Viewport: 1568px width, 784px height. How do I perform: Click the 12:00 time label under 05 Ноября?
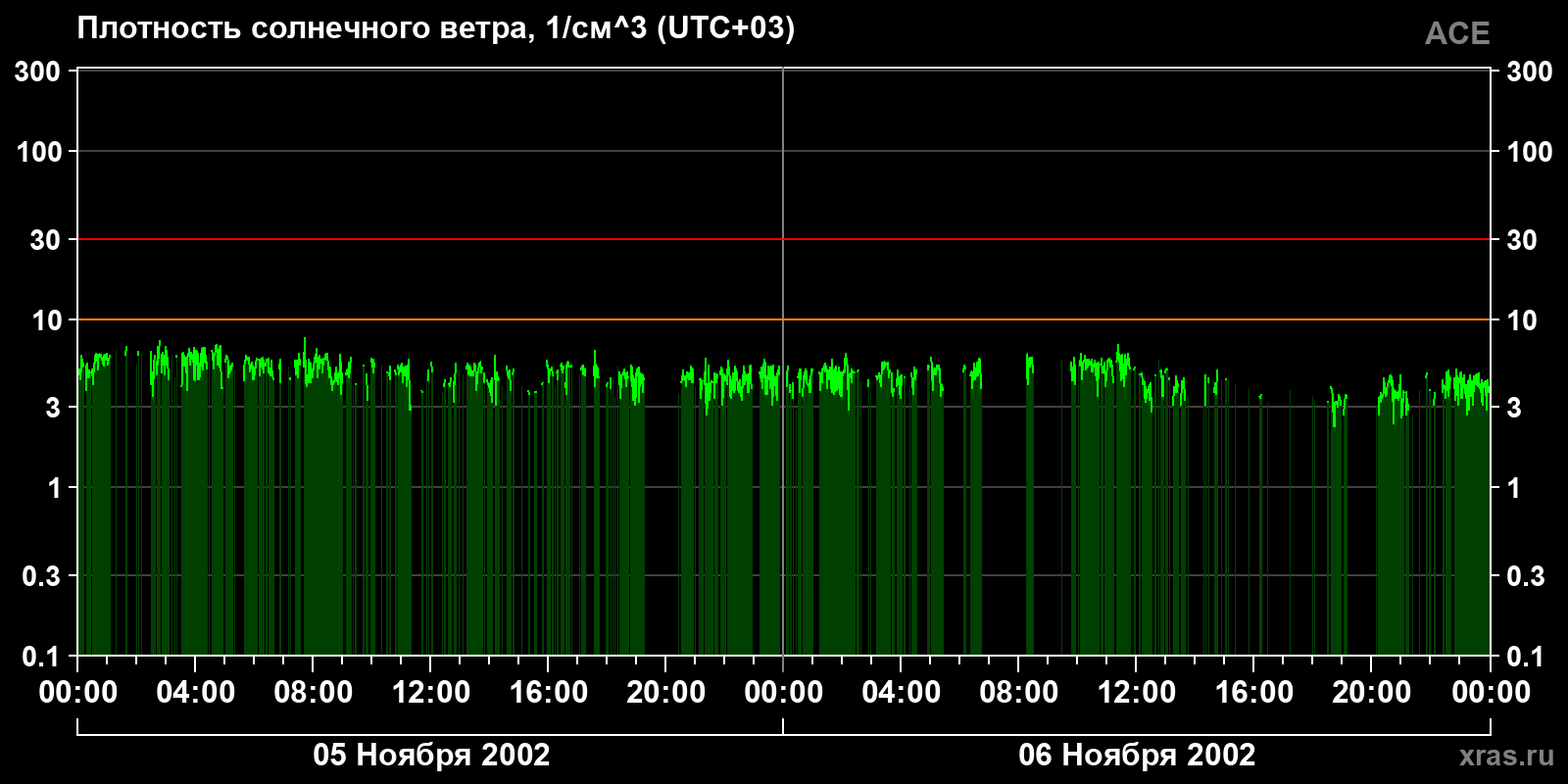431,692
